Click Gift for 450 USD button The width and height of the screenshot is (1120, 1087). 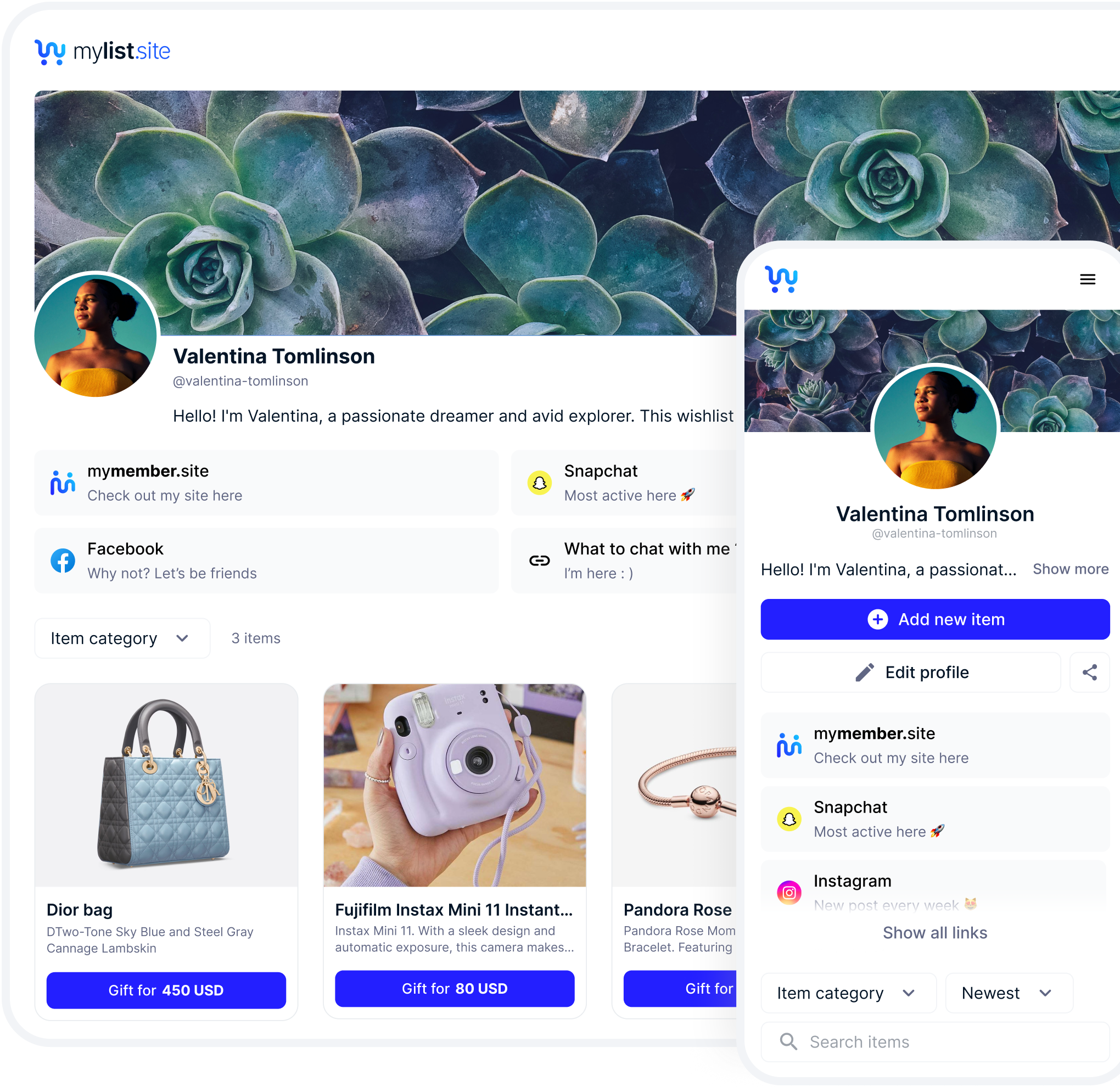coord(166,990)
